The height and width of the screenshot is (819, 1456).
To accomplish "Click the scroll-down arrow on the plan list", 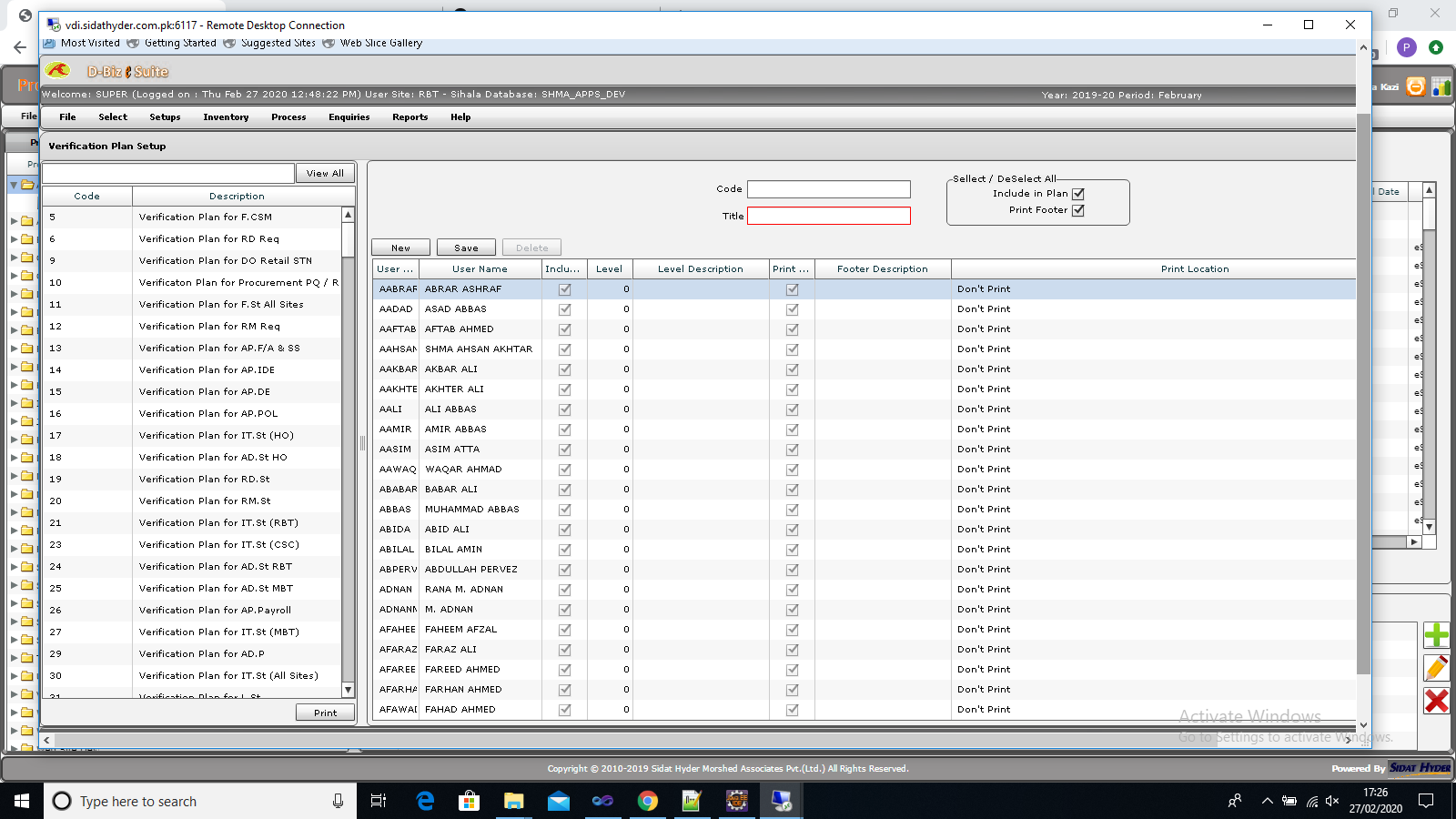I will (x=348, y=690).
